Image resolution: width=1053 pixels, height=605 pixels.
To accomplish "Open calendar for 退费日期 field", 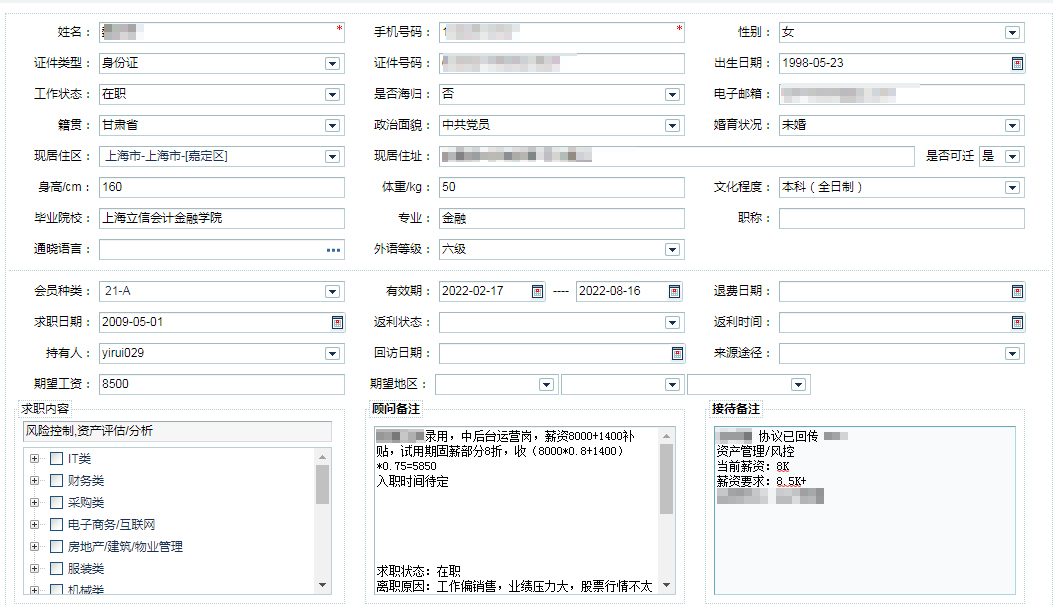I will click(x=1017, y=291).
